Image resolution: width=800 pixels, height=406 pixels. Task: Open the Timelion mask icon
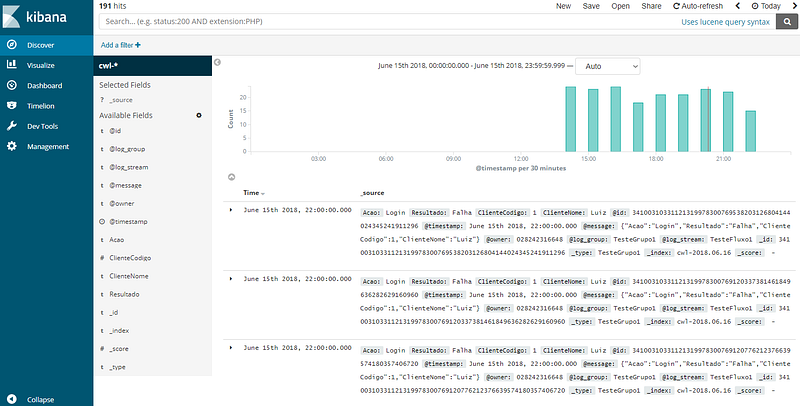[x=12, y=106]
